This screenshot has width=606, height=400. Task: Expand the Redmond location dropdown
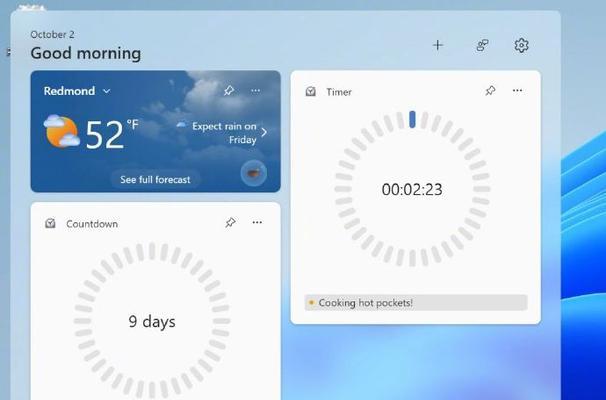click(x=107, y=91)
